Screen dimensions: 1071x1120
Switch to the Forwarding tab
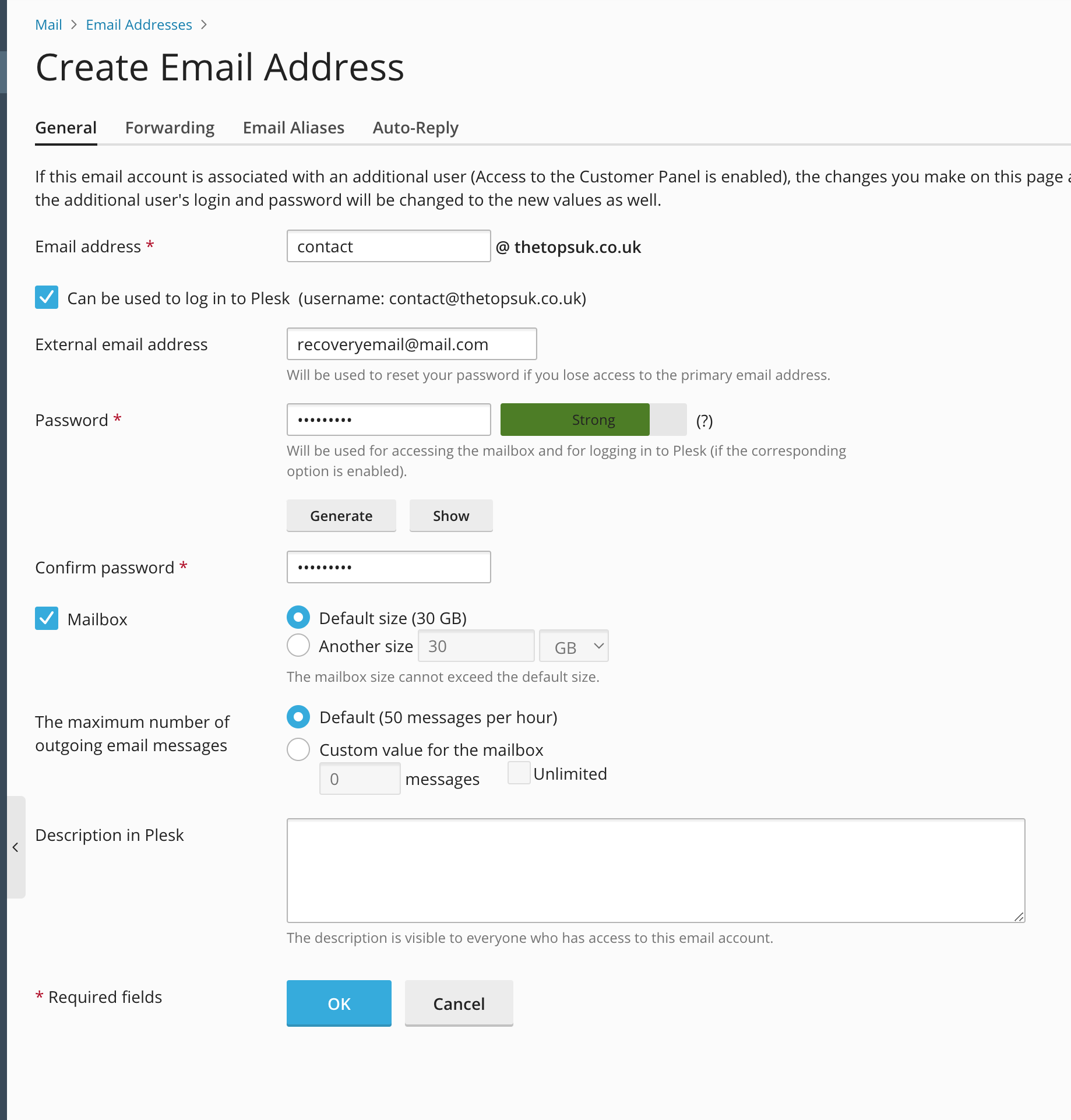(x=170, y=128)
